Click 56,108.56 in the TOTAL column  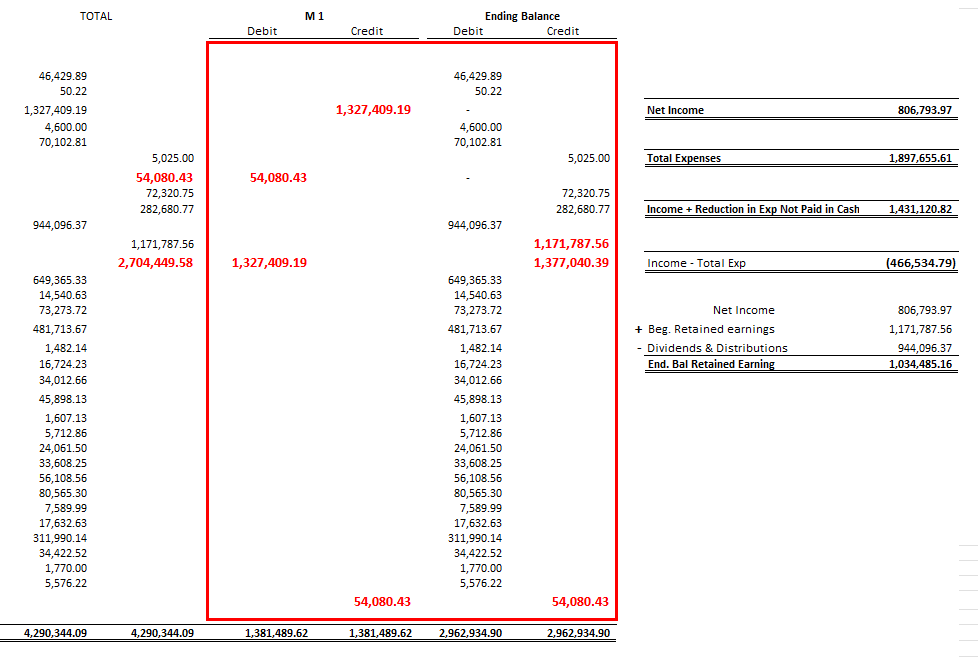(x=63, y=478)
